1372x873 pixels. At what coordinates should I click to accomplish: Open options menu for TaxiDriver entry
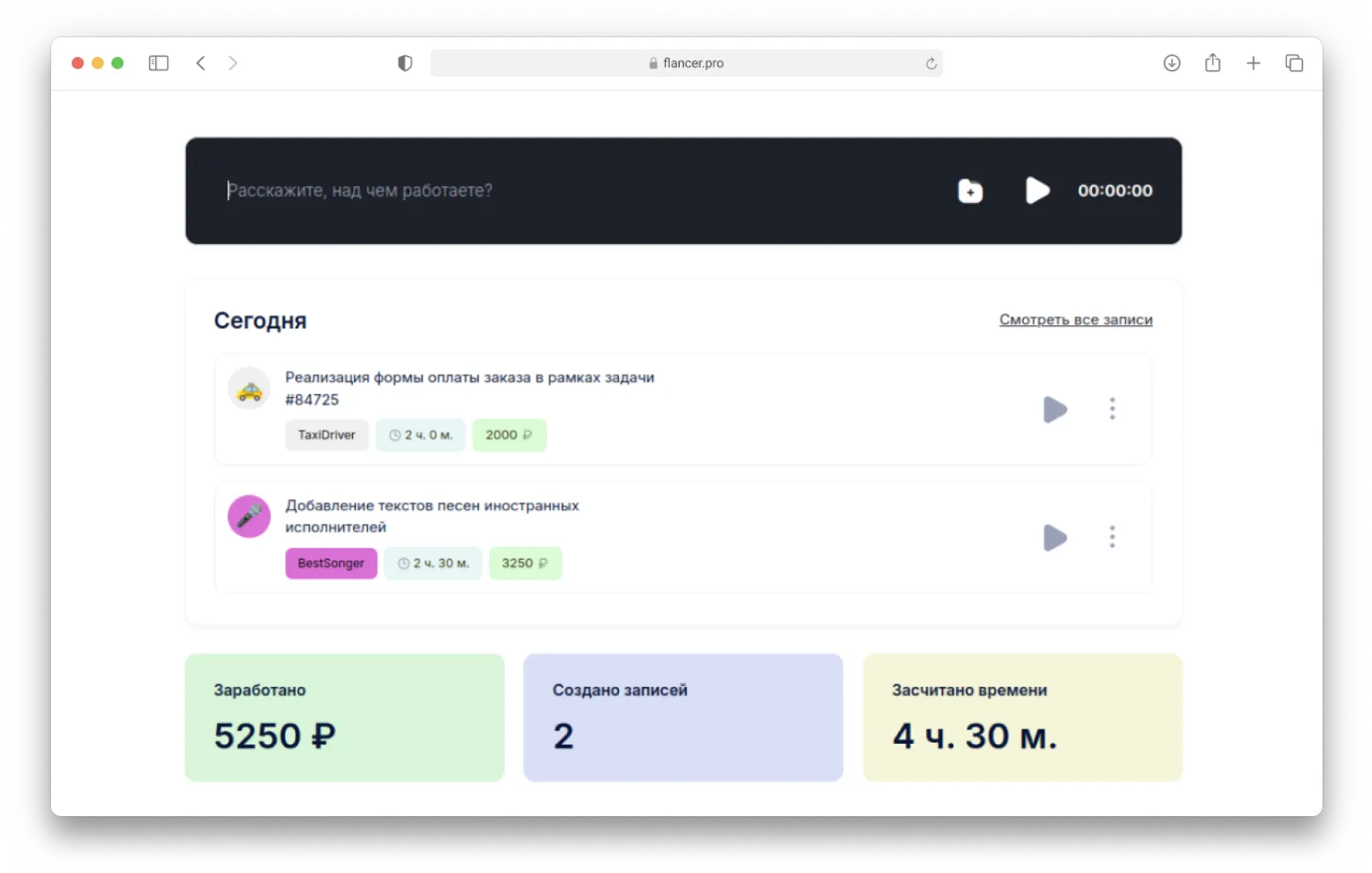click(1112, 409)
